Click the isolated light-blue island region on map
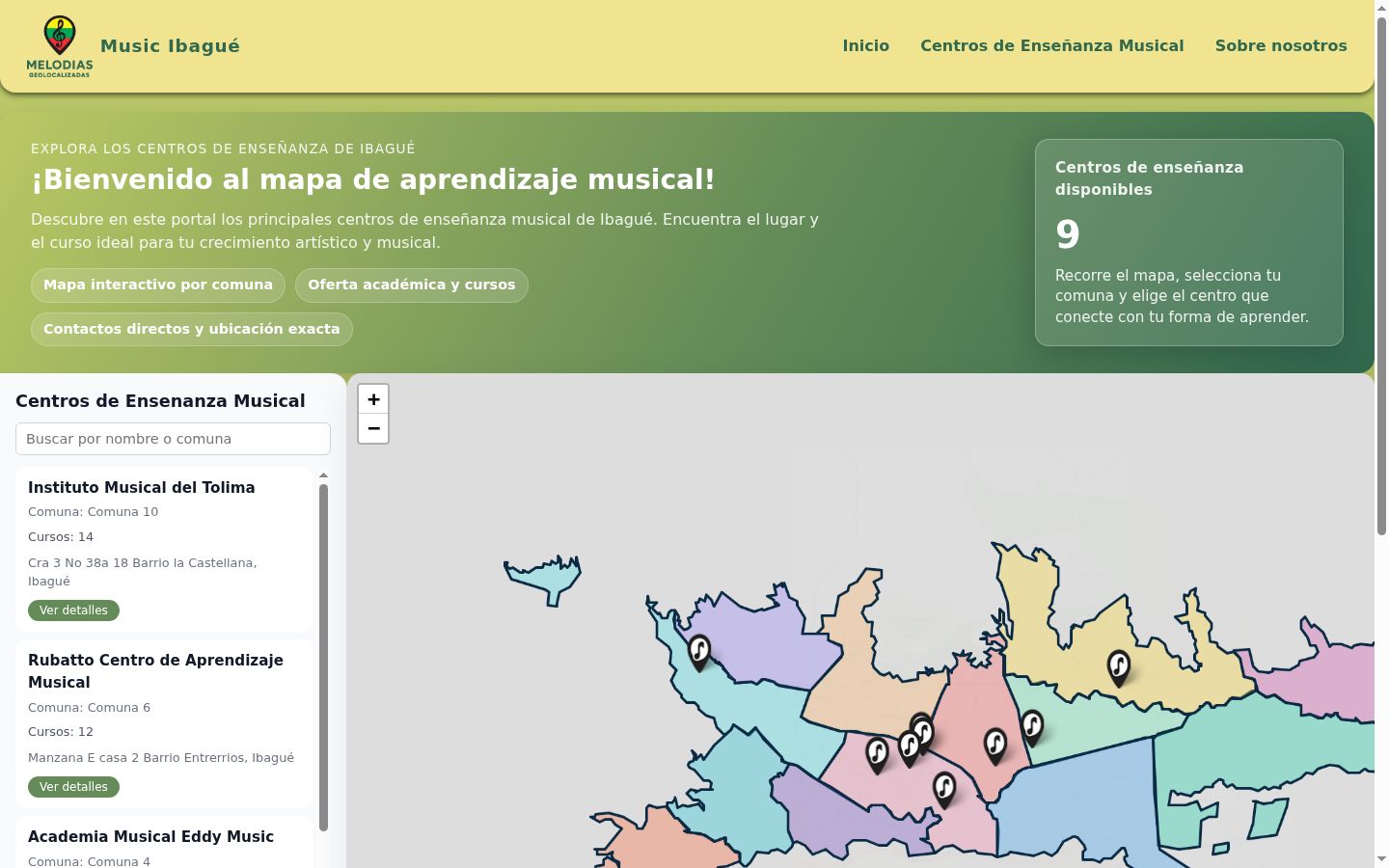 pyautogui.click(x=543, y=578)
